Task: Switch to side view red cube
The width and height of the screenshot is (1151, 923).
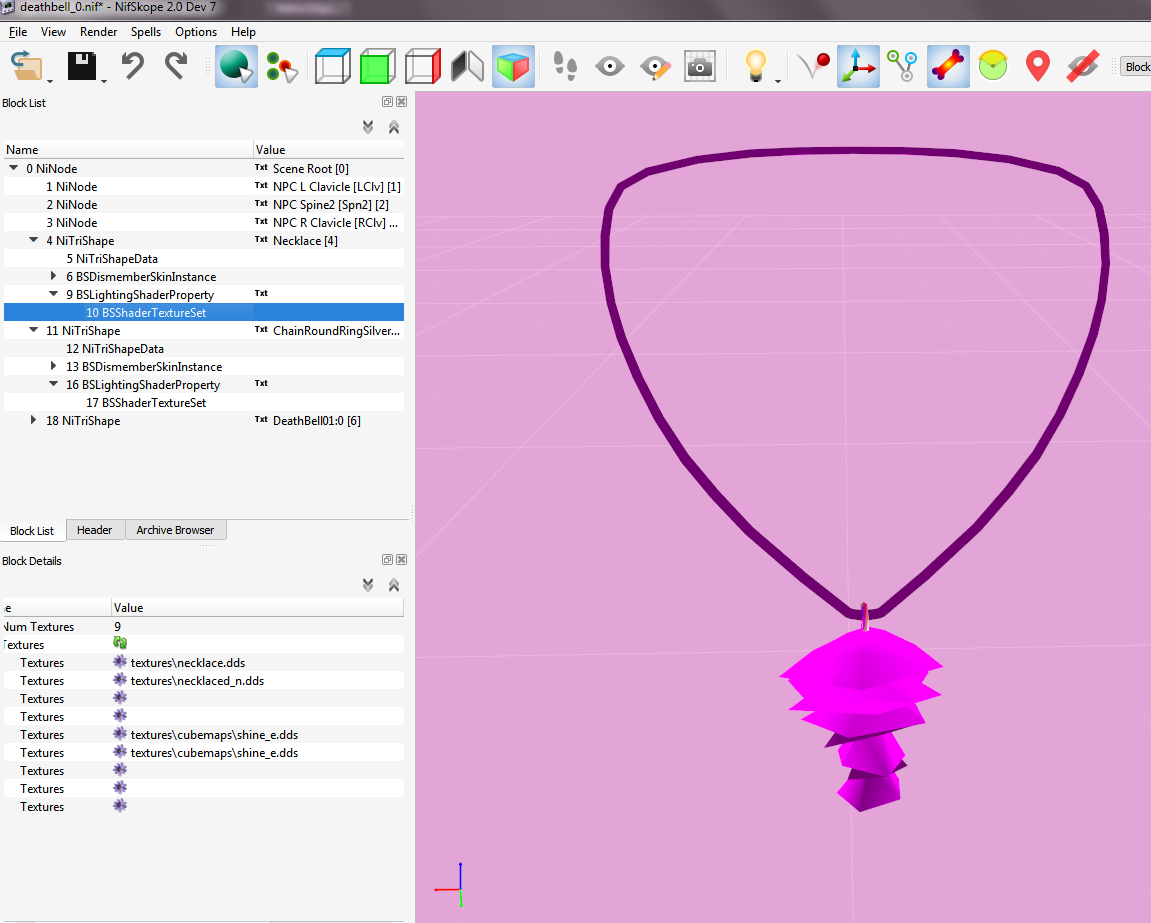Action: pos(423,66)
